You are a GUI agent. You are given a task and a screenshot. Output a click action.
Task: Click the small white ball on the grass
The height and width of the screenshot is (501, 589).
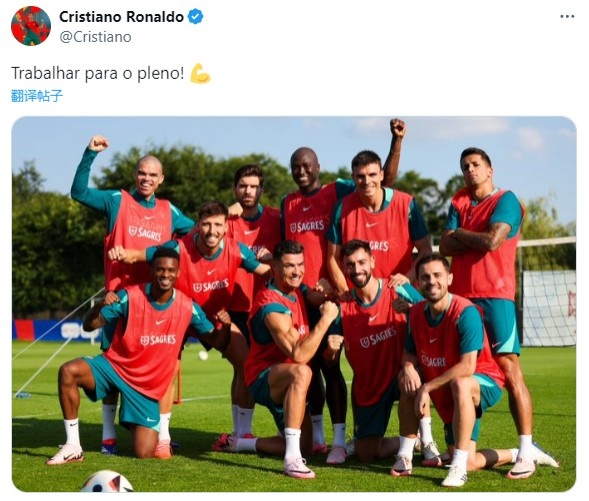[x=203, y=355]
